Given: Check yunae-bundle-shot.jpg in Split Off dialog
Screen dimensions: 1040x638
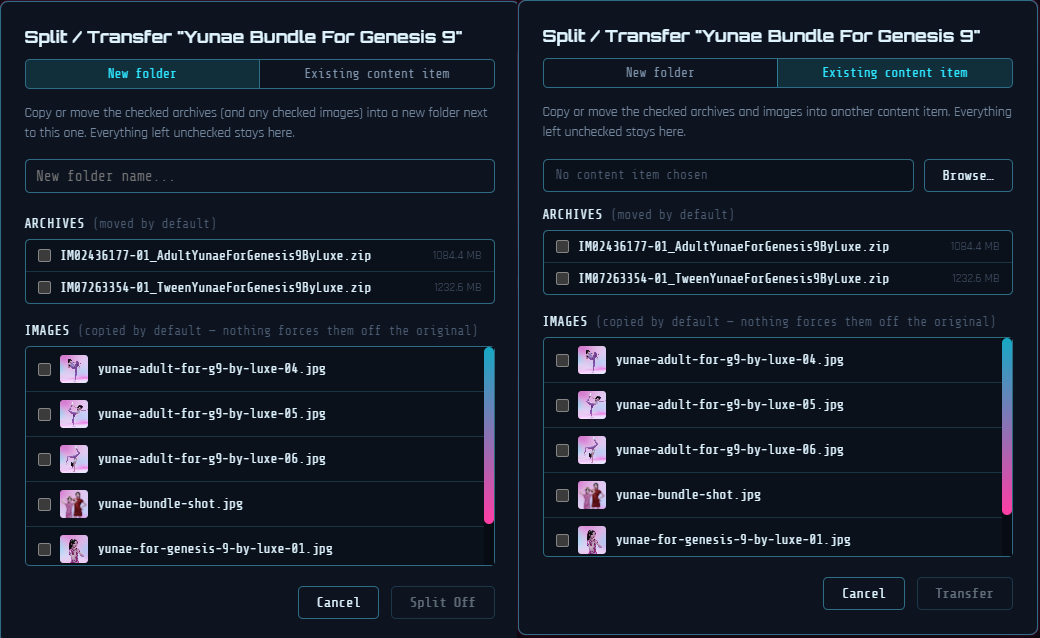Looking at the screenshot, I should click(44, 505).
